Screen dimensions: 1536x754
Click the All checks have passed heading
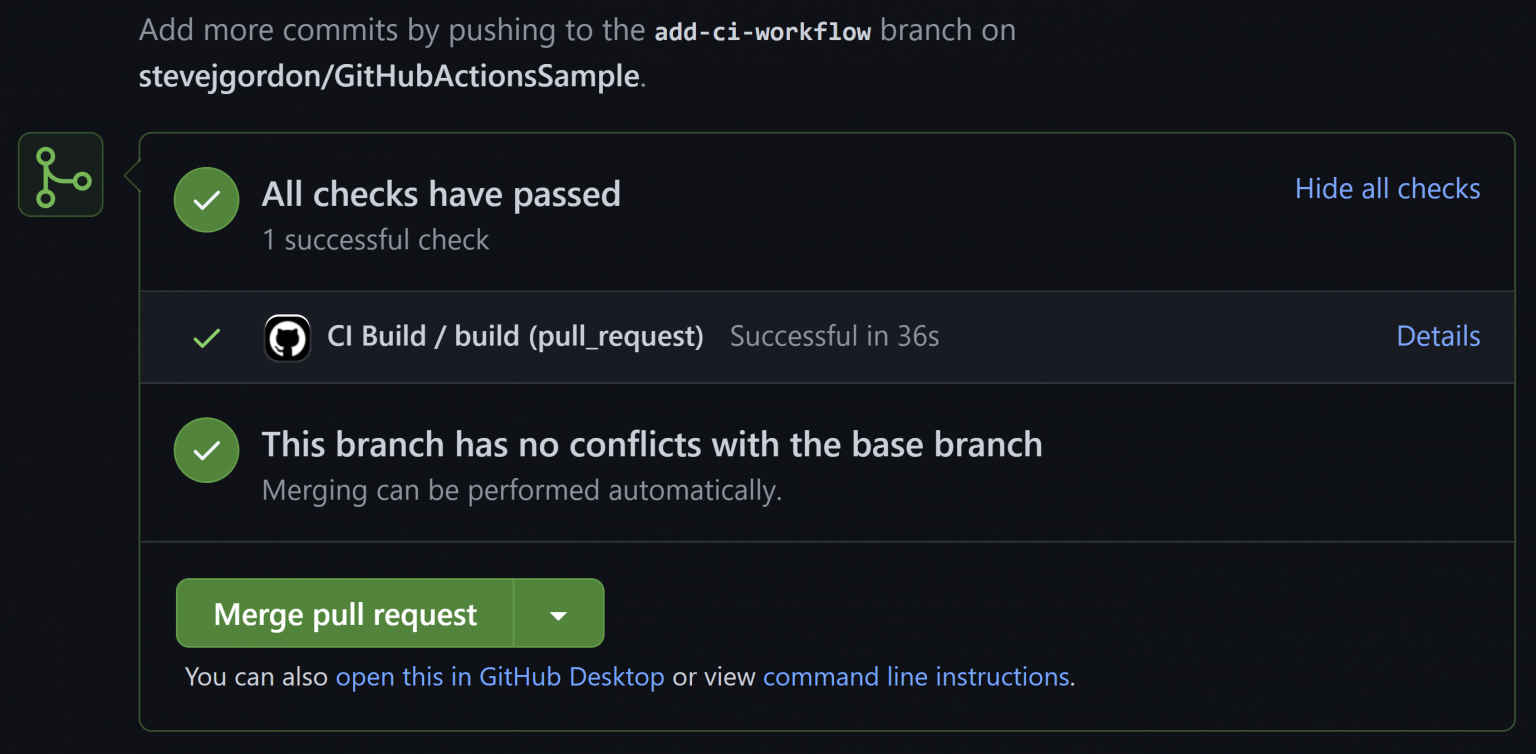pyautogui.click(x=440, y=194)
